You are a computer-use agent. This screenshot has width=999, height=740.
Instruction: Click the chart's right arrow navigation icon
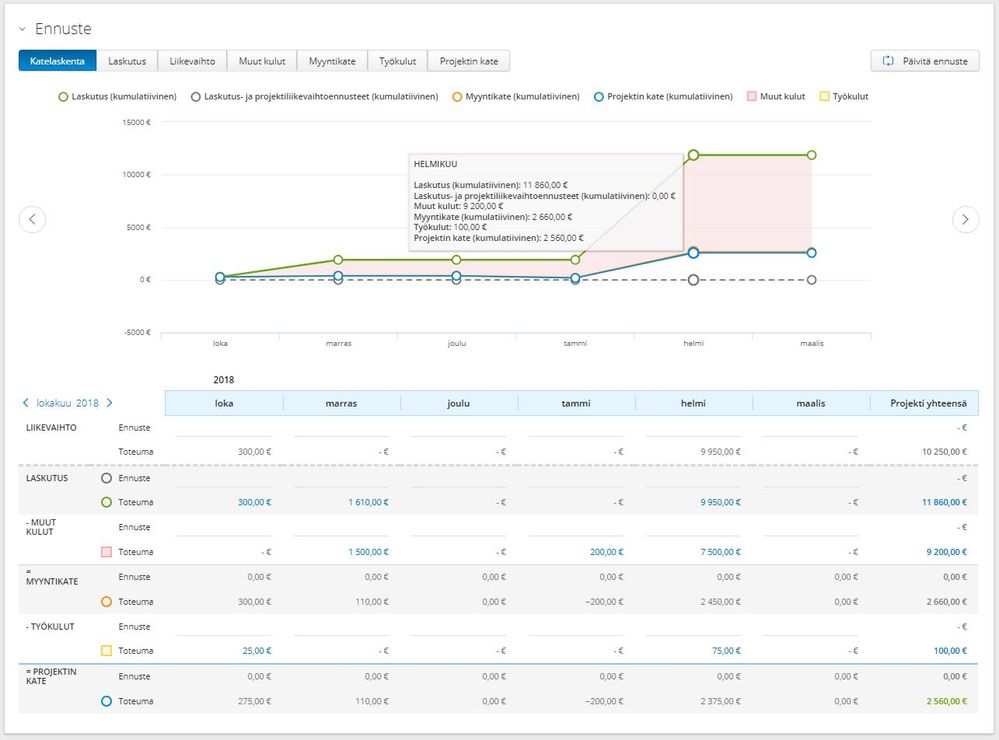click(x=965, y=219)
